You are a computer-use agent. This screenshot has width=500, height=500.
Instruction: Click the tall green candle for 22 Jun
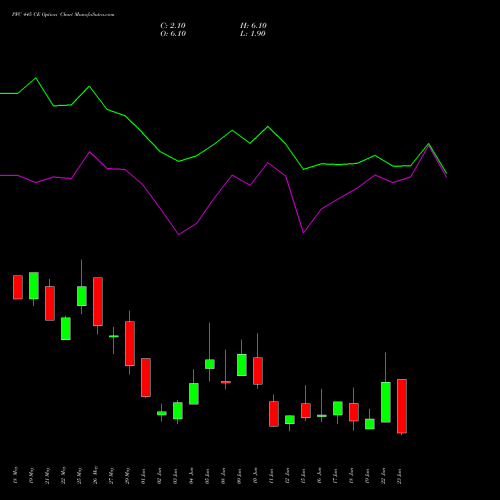click(x=386, y=402)
